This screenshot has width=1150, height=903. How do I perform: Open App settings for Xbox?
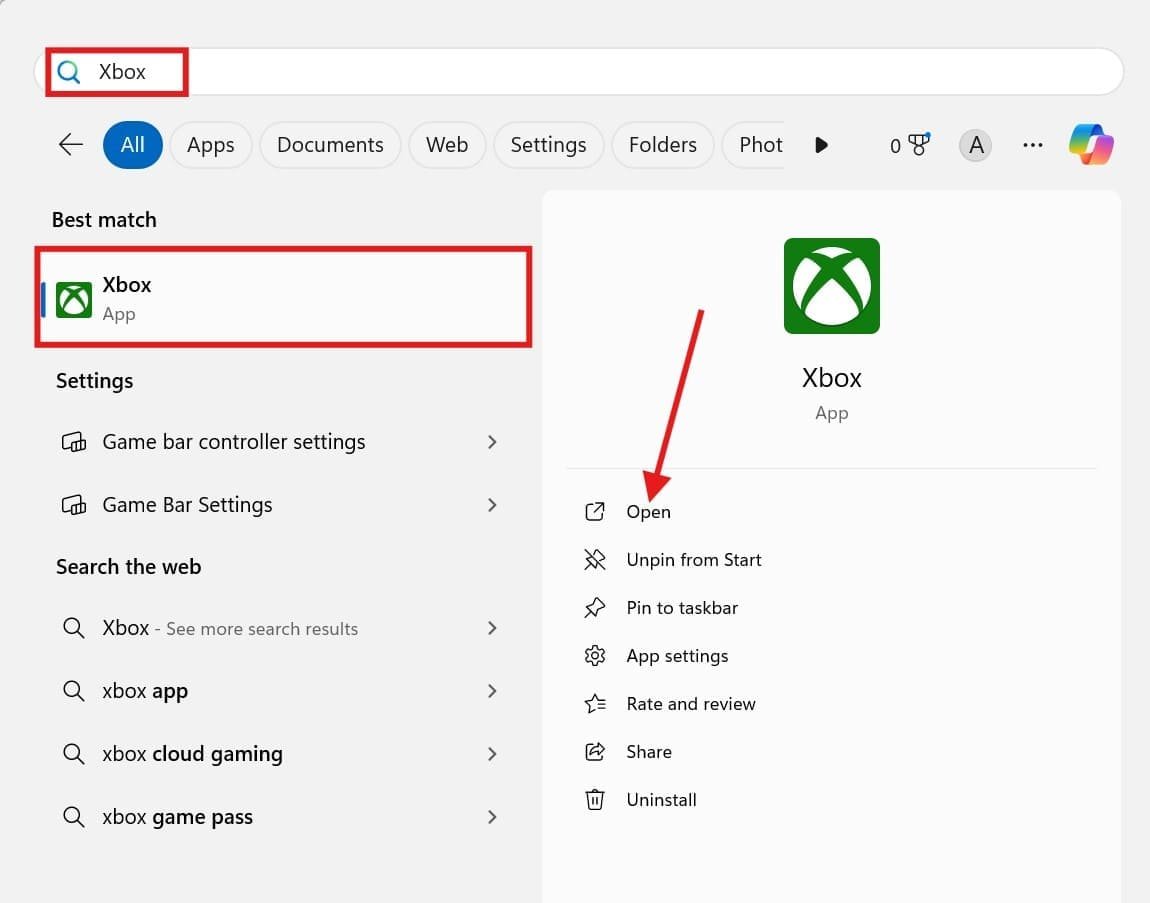[677, 656]
